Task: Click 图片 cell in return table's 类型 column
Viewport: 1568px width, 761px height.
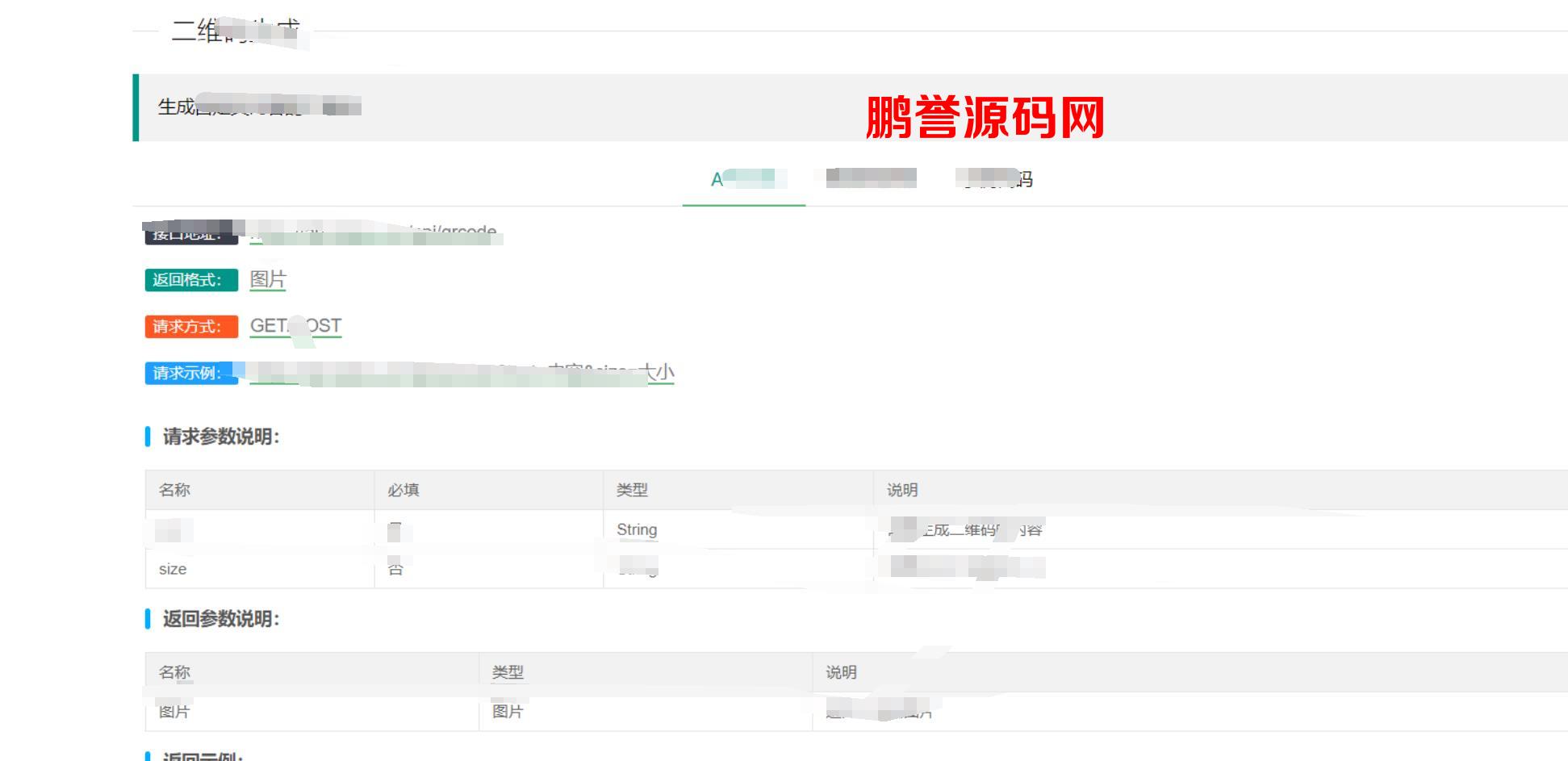Action: coord(508,712)
